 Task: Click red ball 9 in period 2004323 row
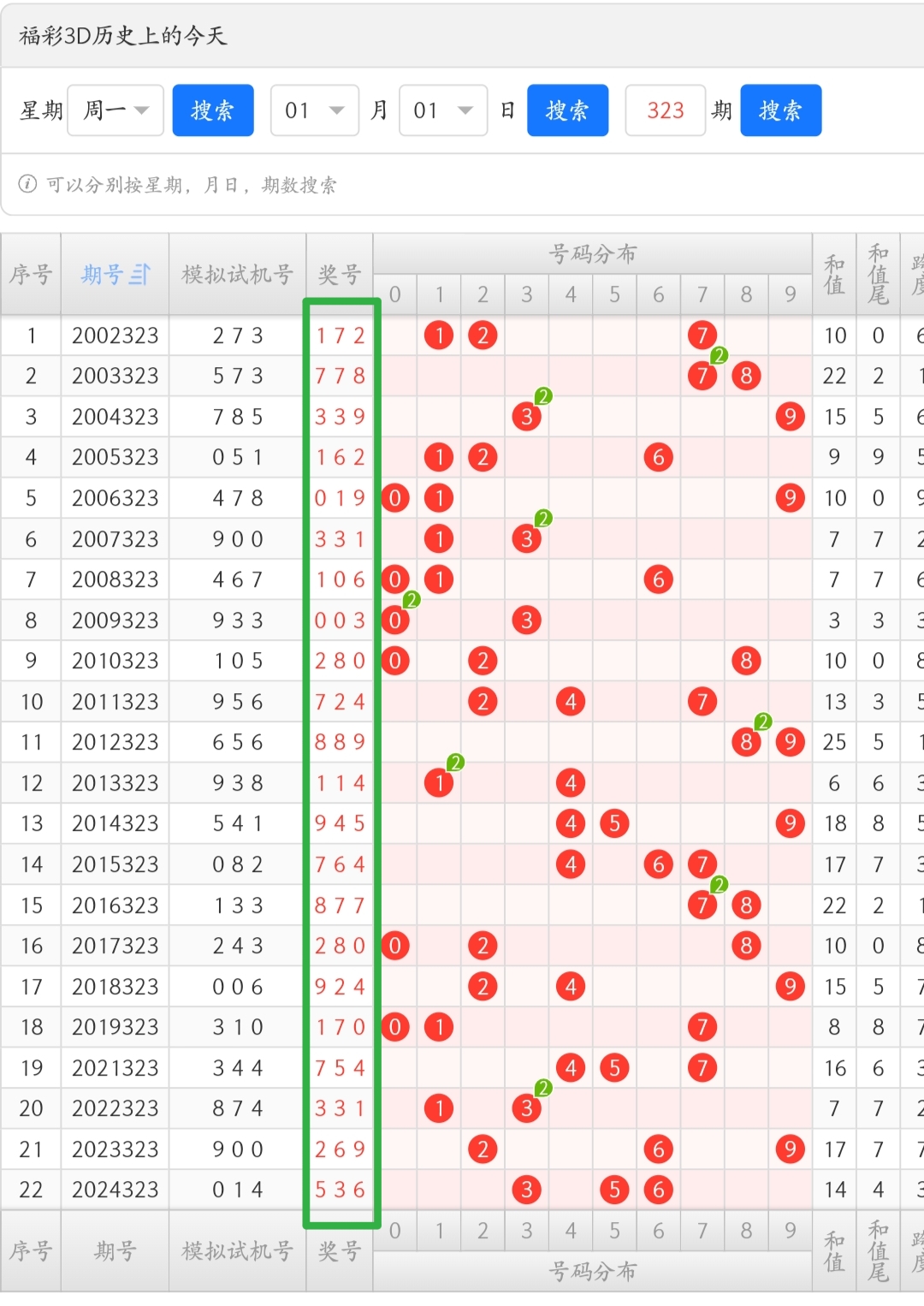point(791,417)
